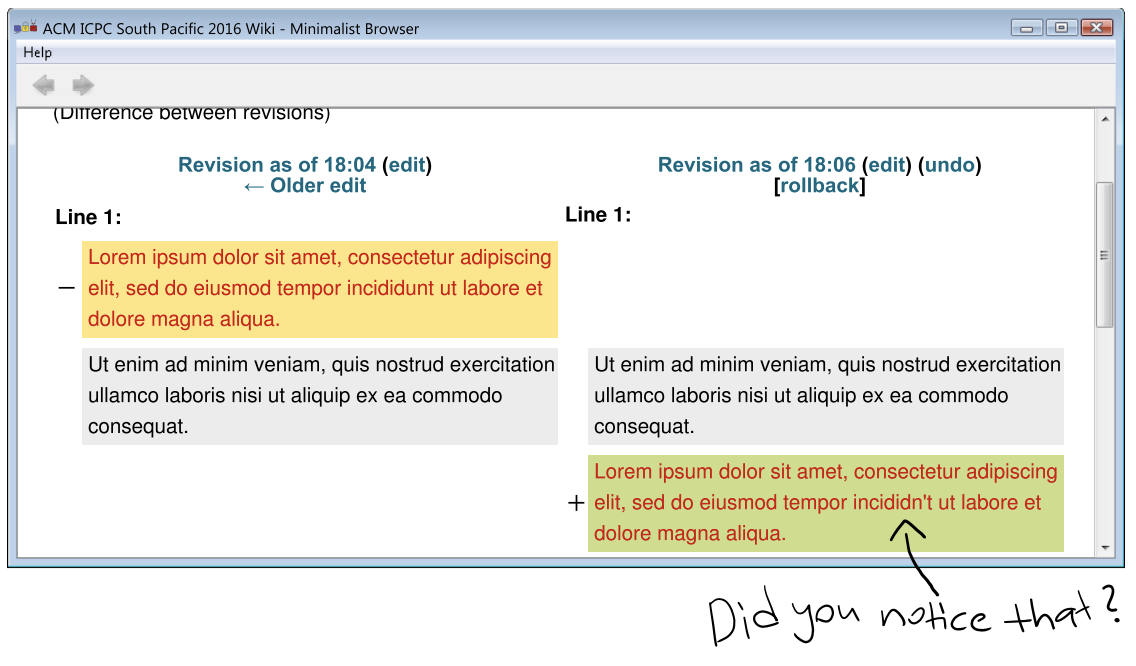Click the application icon in the title bar
The image size is (1136, 666).
click(x=26, y=28)
